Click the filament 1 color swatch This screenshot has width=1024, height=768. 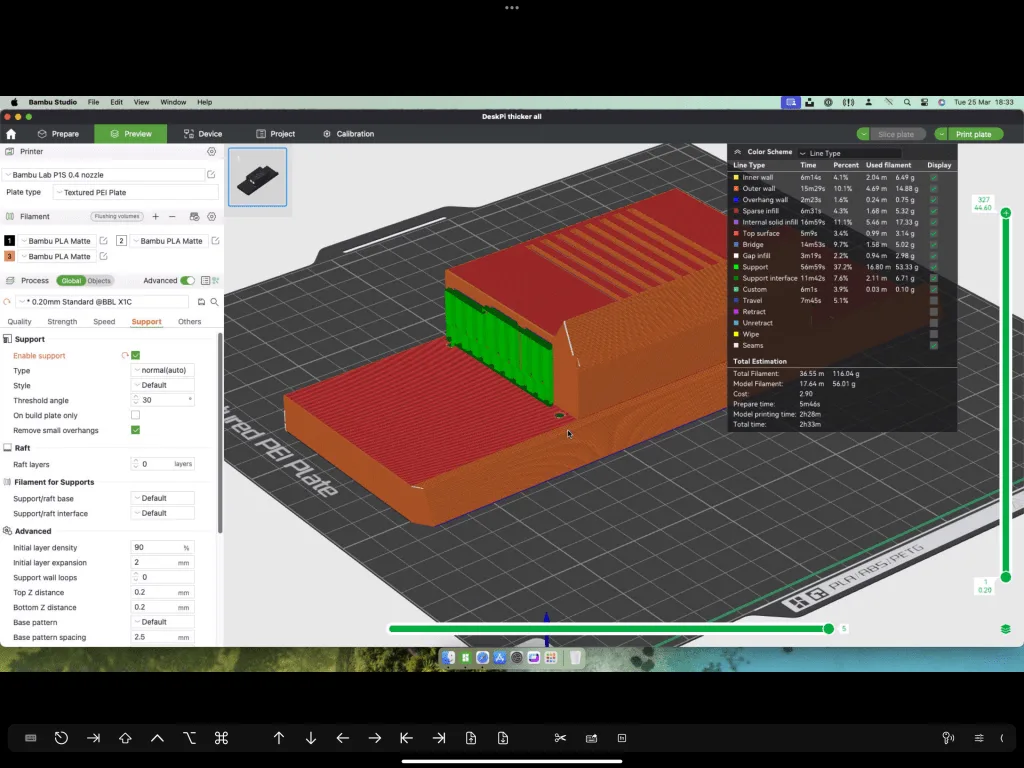(9, 240)
